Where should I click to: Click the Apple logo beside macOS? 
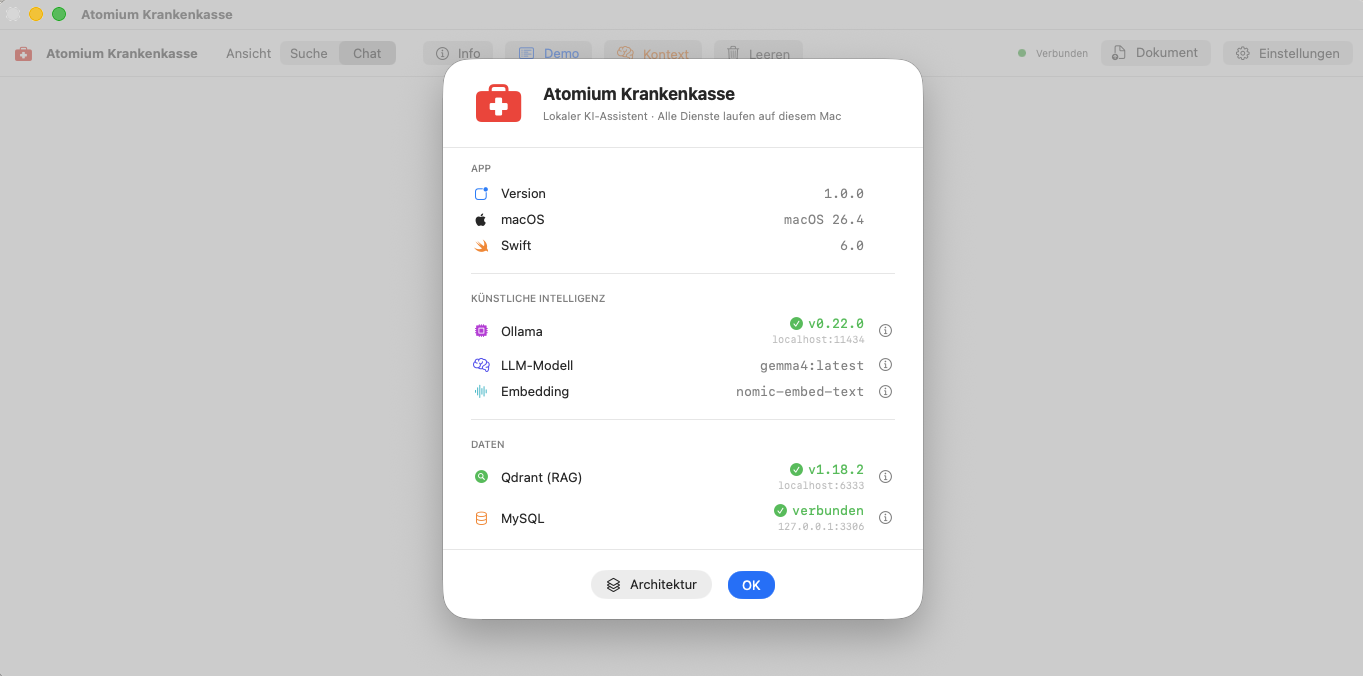tap(481, 220)
